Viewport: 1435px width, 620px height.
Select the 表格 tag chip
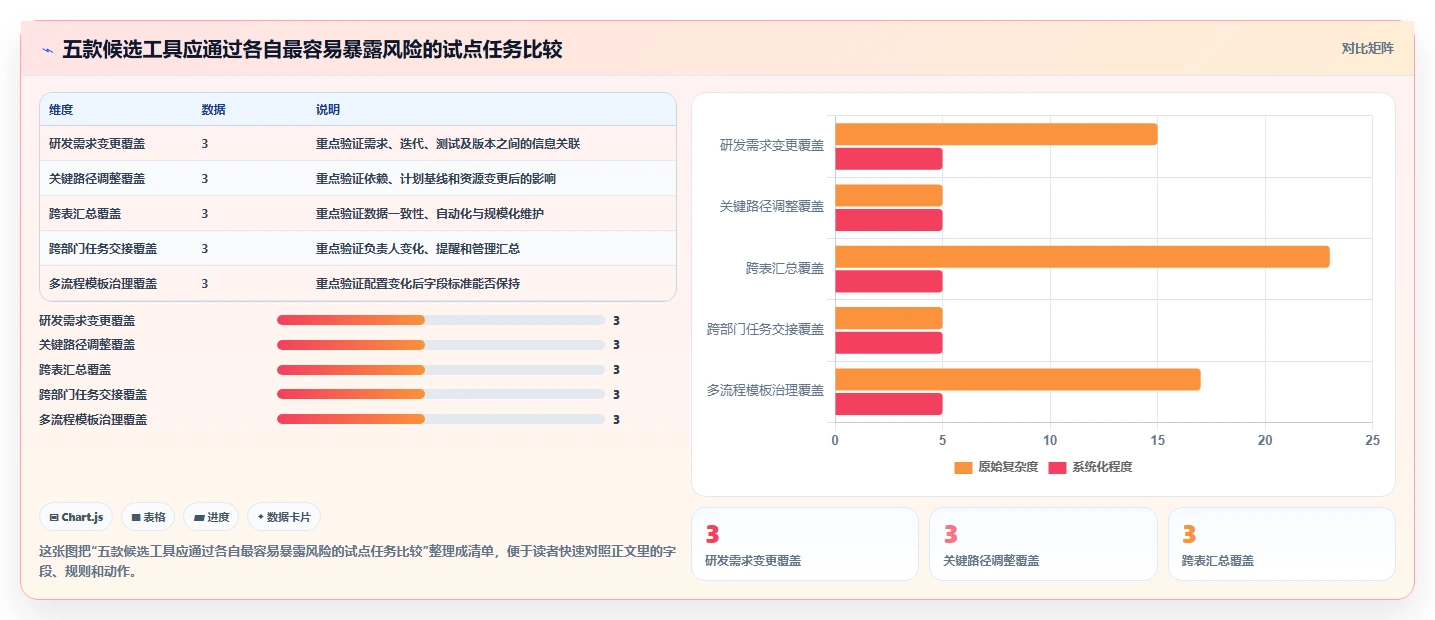(x=148, y=517)
